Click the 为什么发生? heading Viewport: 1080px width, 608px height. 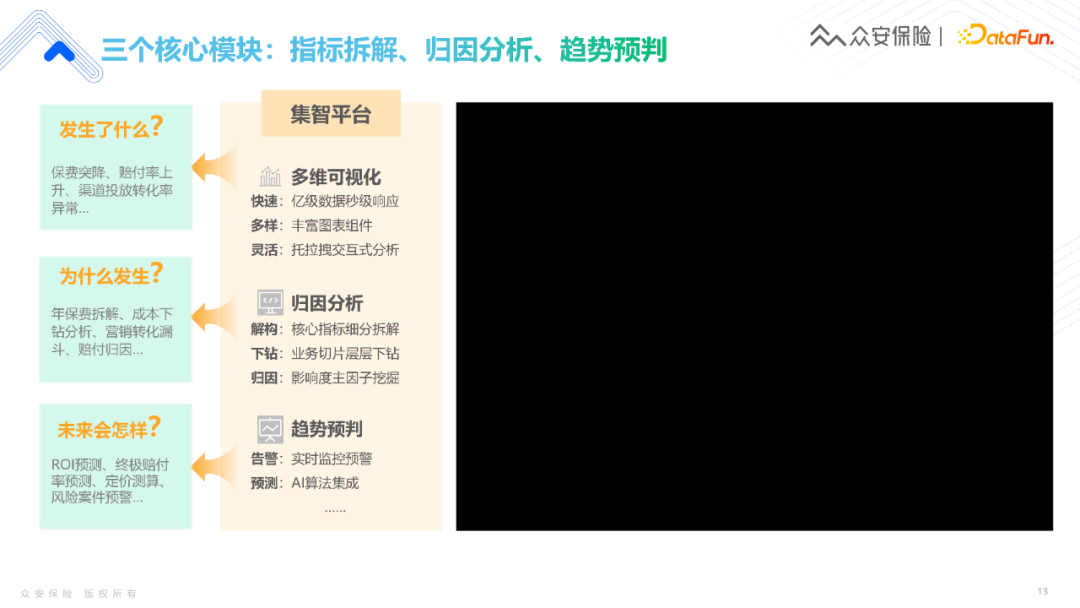tap(111, 274)
